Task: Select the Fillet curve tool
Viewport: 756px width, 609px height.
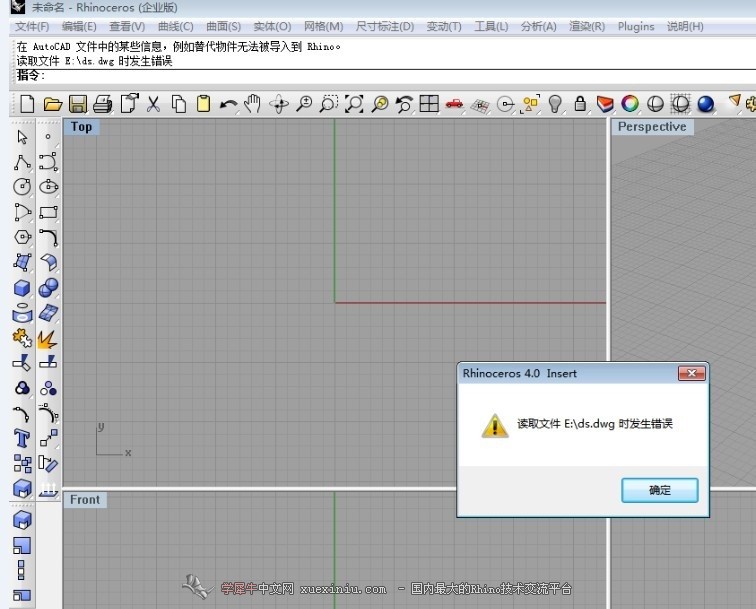Action: pyautogui.click(x=48, y=238)
